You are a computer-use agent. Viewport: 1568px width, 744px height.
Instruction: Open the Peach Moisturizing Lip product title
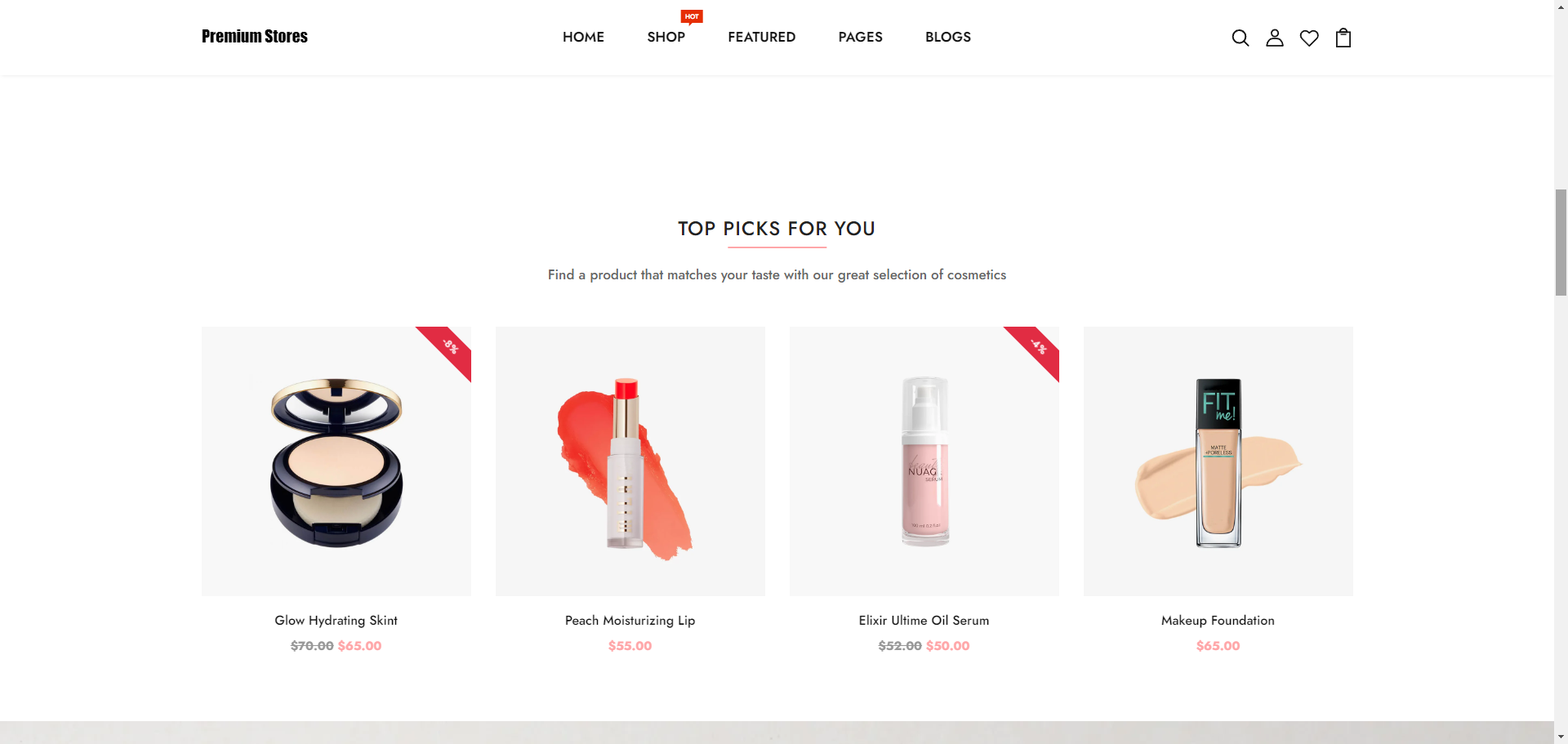[630, 621]
